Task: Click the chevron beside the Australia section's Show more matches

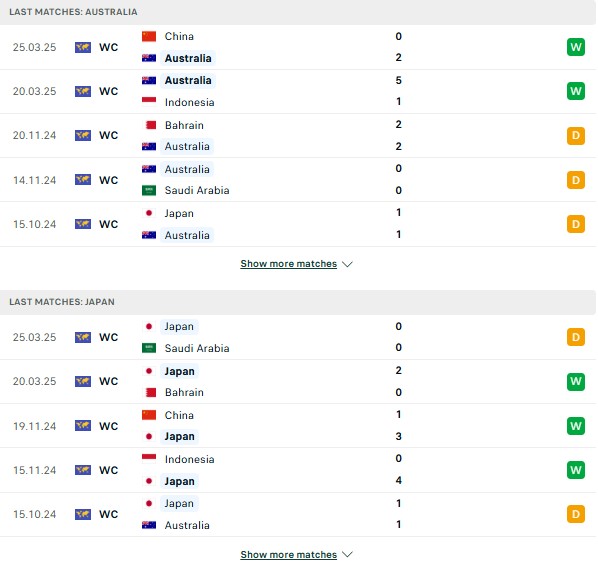Action: (x=347, y=264)
